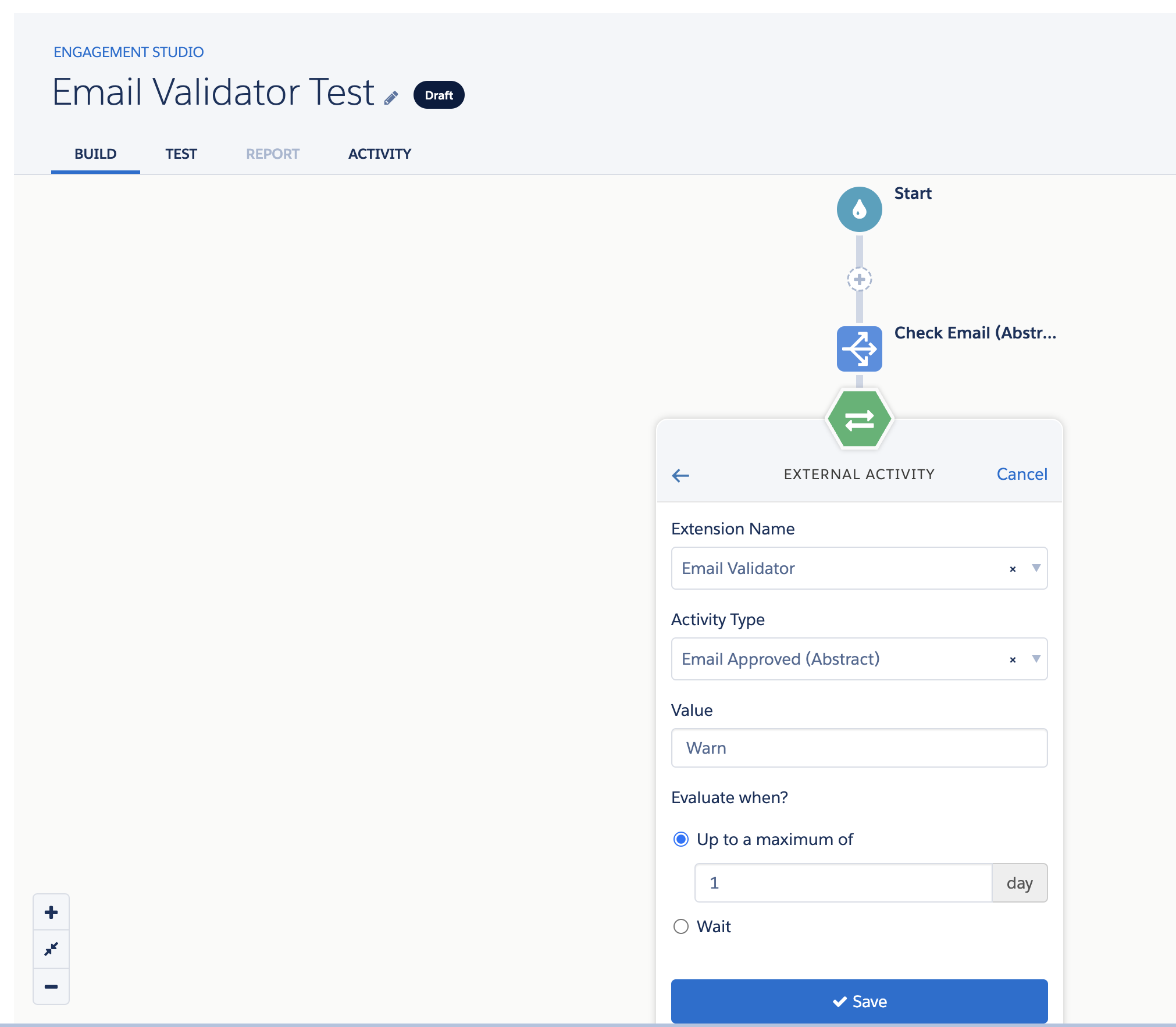Select the Check Email trigger node icon

tap(859, 348)
